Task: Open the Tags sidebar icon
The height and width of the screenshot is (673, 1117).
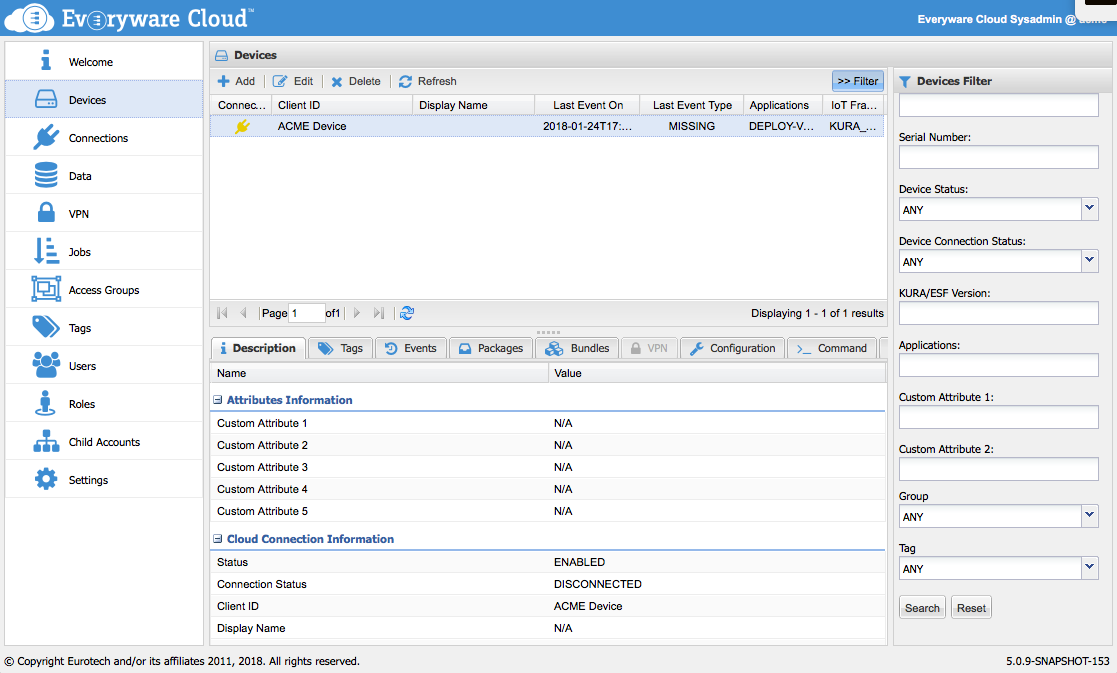Action: point(46,327)
